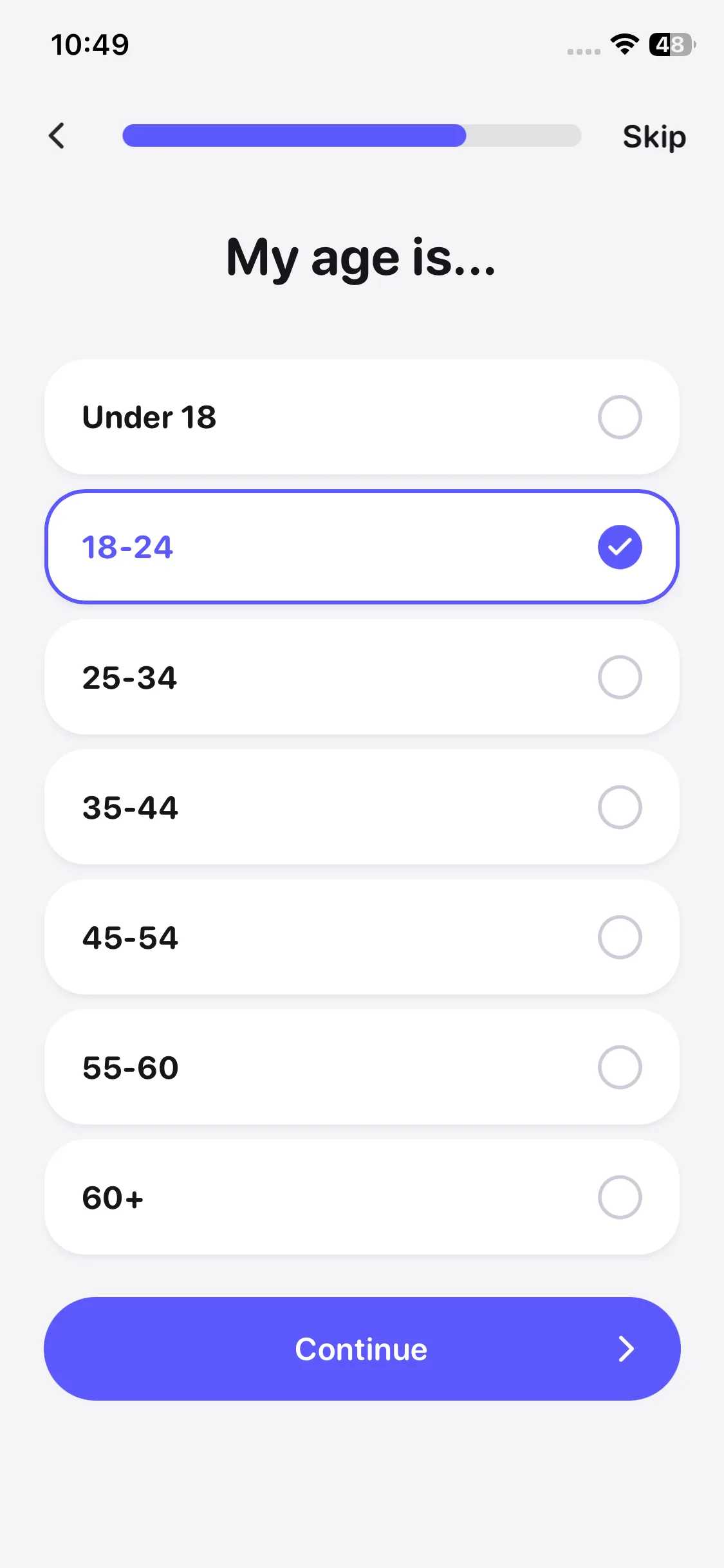The image size is (724, 1568).
Task: Choose the 55-60 radio circle
Action: click(x=619, y=1067)
